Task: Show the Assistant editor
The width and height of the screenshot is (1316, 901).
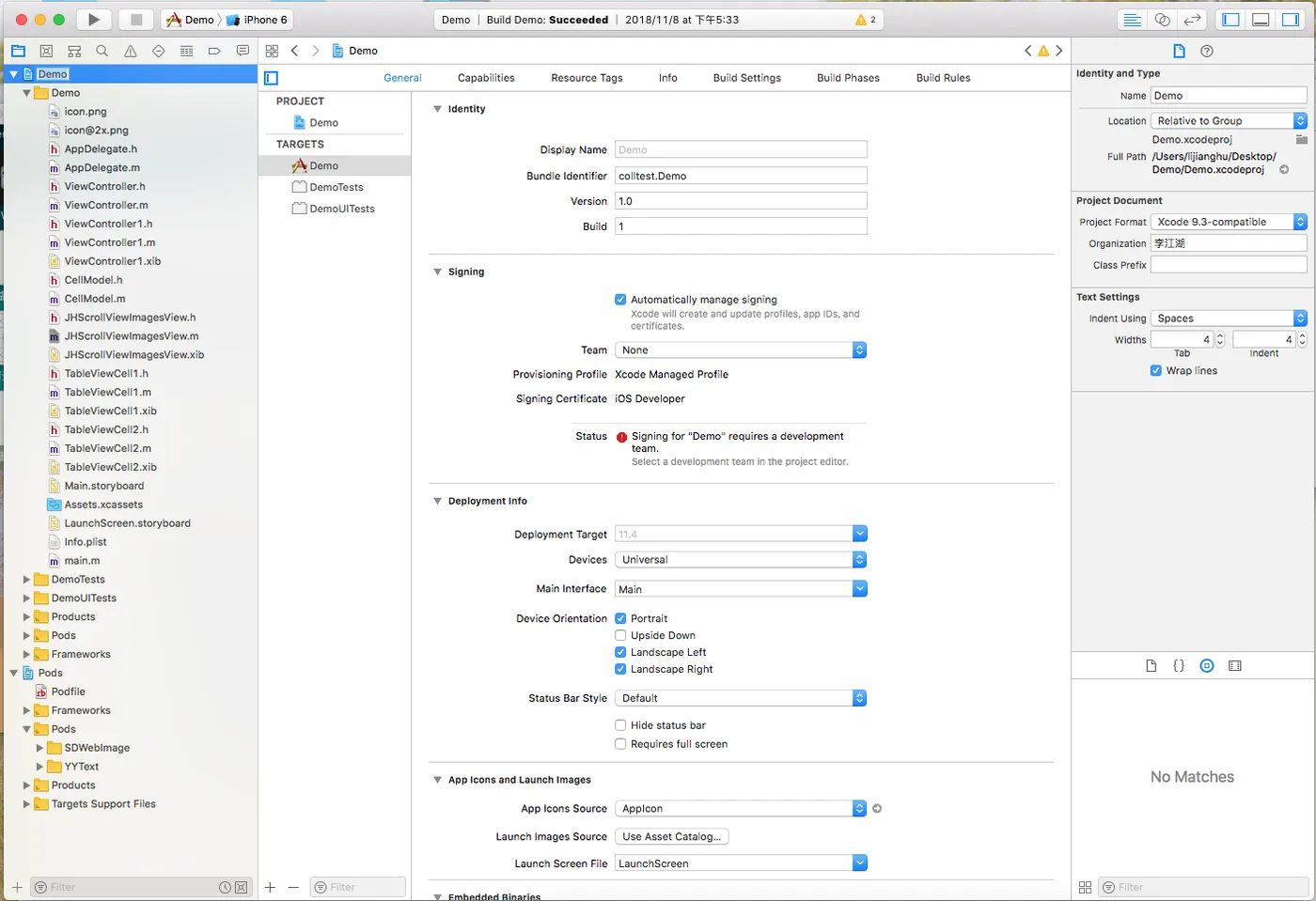Action: (1163, 20)
